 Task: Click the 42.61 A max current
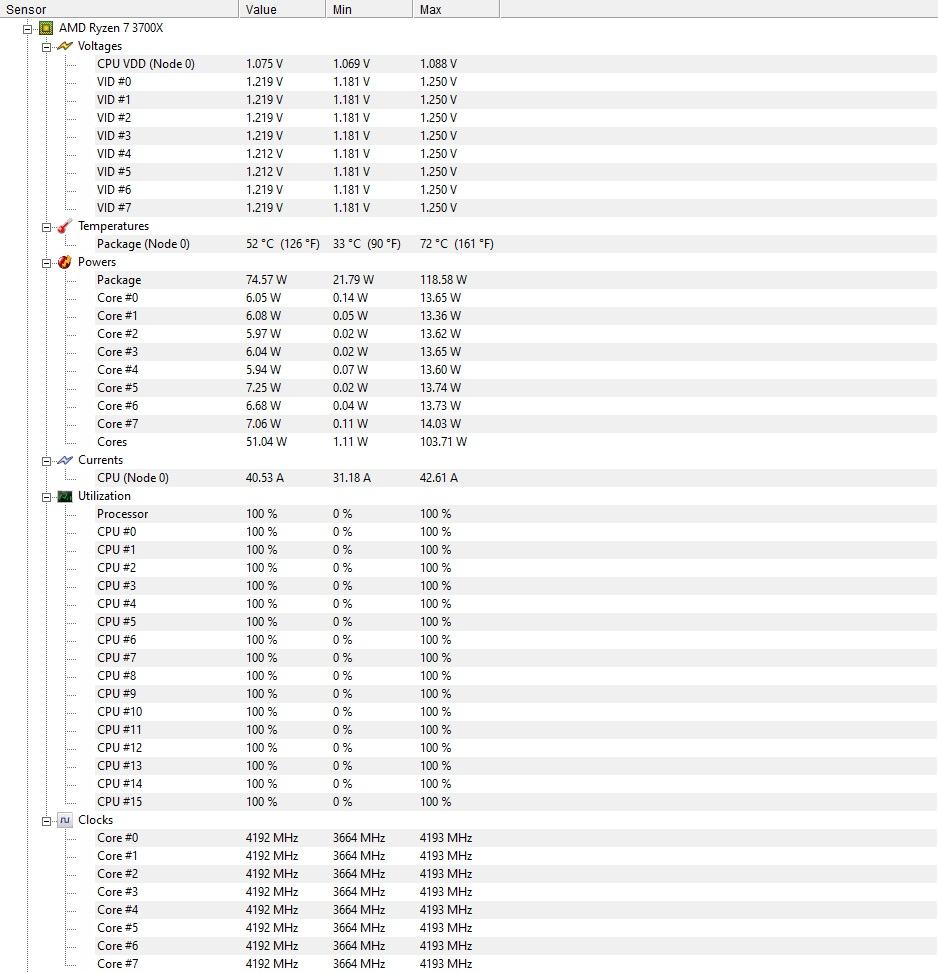(439, 478)
